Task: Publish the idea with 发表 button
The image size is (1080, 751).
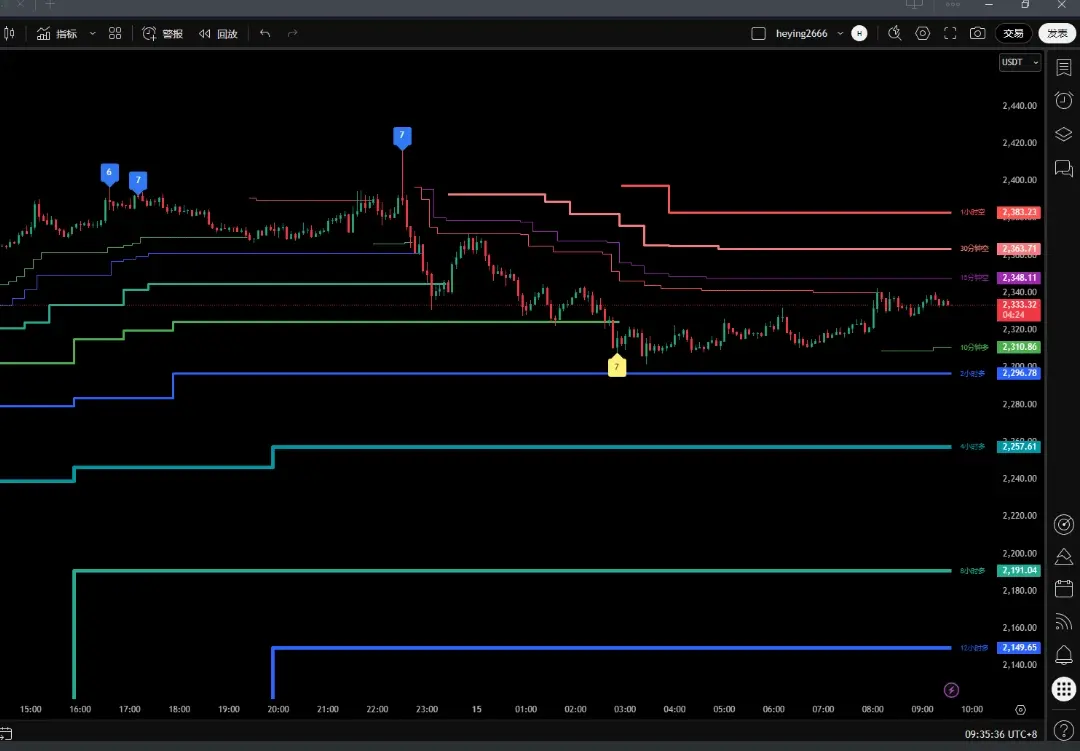Action: pyautogui.click(x=1057, y=33)
